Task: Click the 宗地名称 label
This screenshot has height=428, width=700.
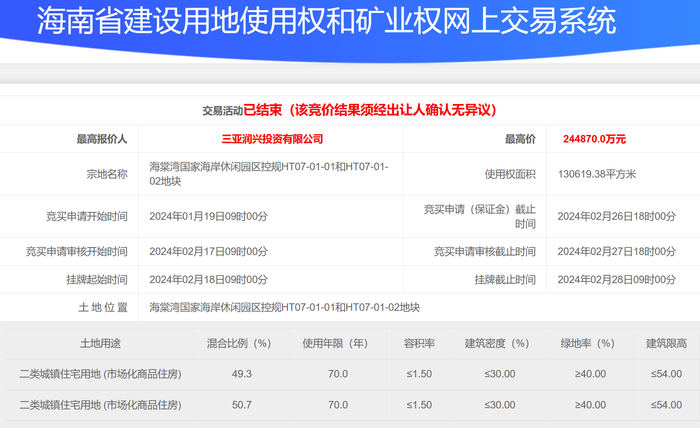Action: (x=107, y=174)
